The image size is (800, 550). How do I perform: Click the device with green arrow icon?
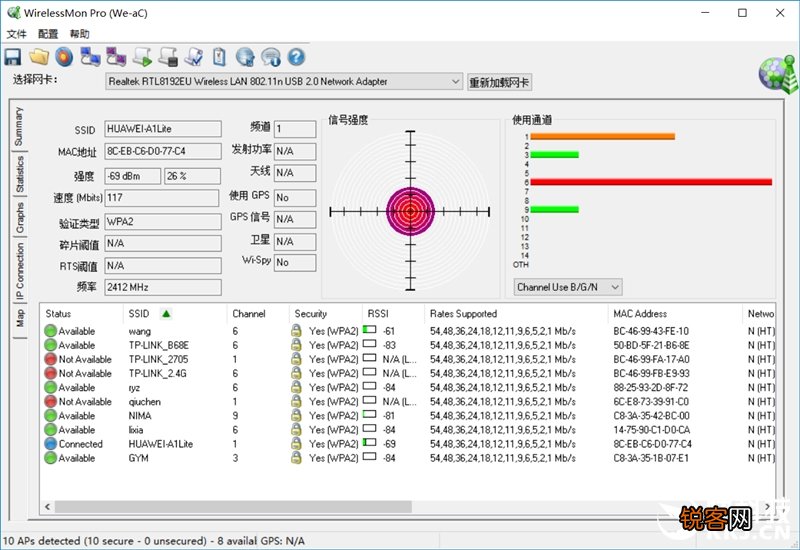tap(142, 57)
